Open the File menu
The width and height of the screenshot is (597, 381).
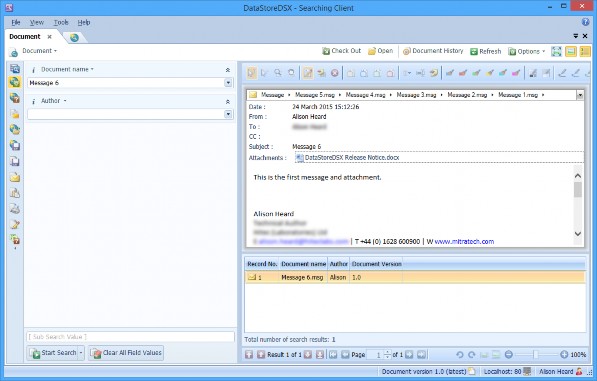(16, 22)
